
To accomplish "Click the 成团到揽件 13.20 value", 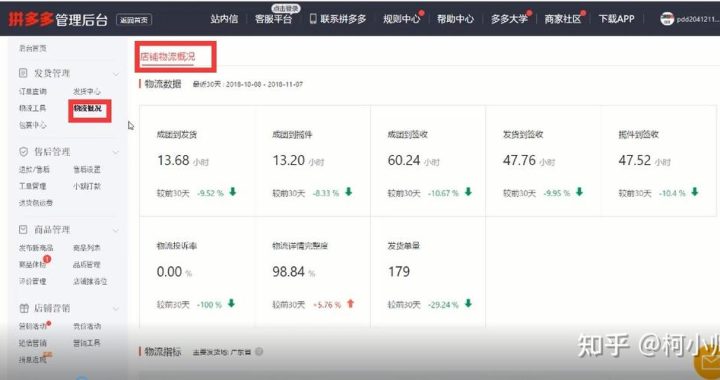I will (288, 161).
